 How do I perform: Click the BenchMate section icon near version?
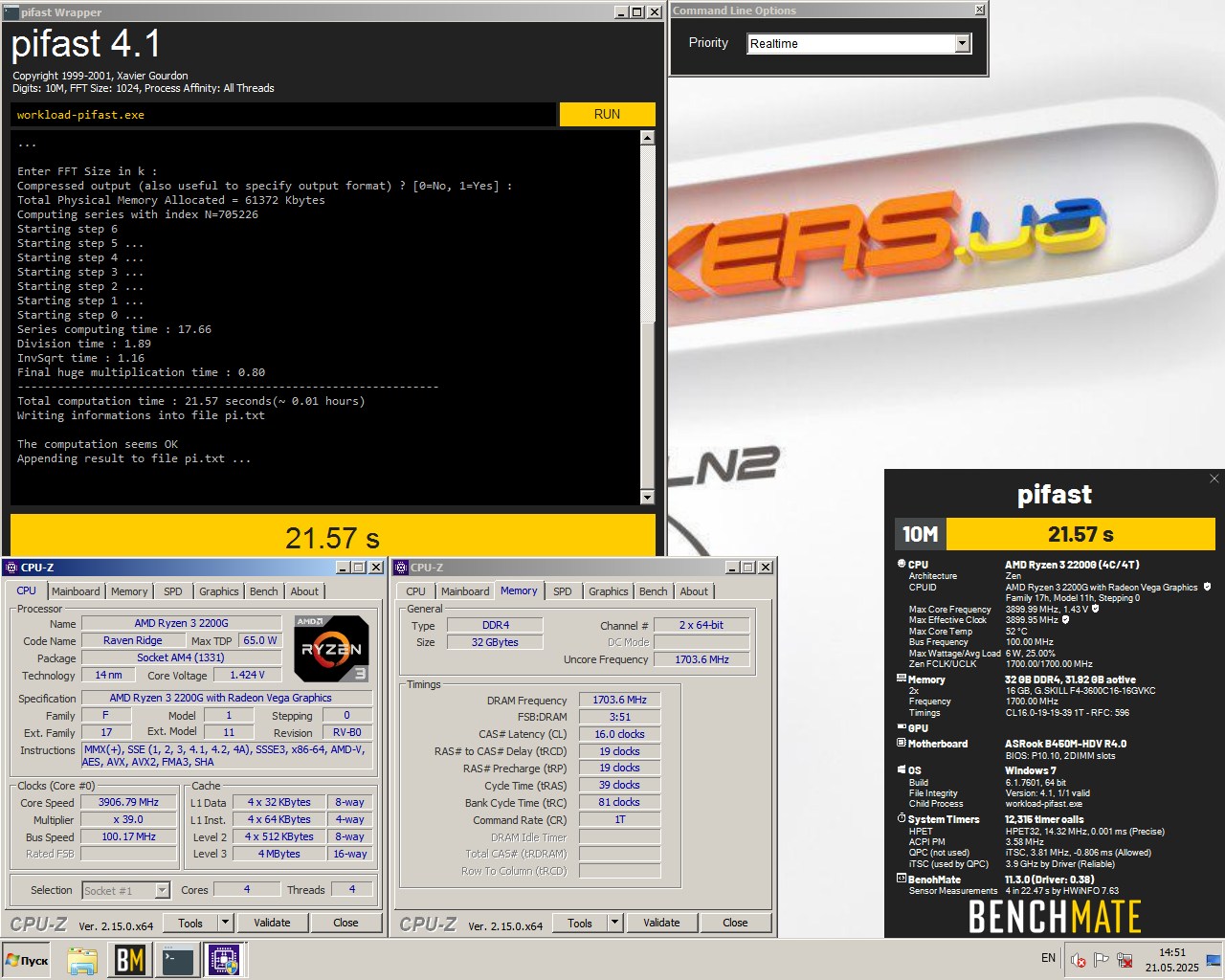902,879
